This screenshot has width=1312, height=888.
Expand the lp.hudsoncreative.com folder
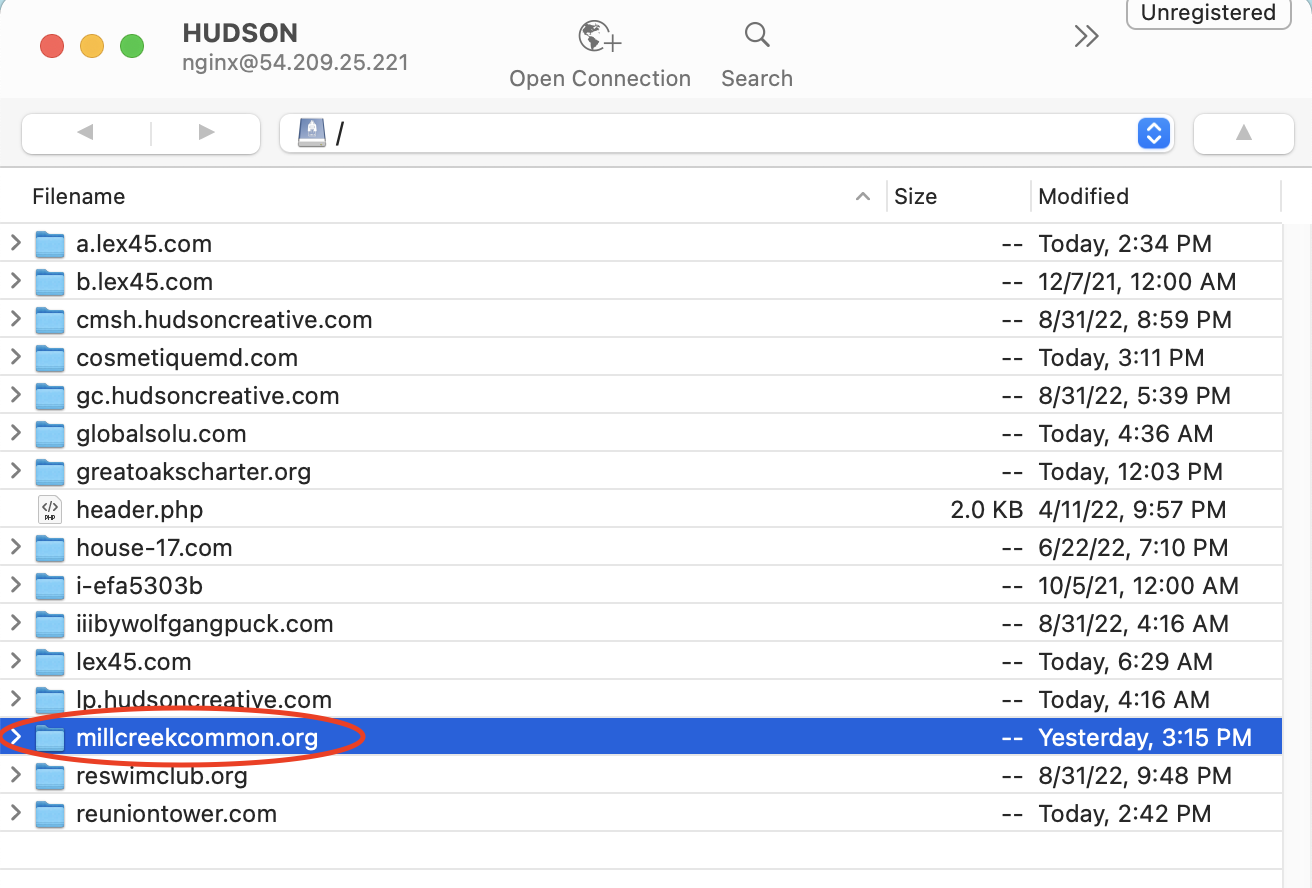[x=15, y=699]
